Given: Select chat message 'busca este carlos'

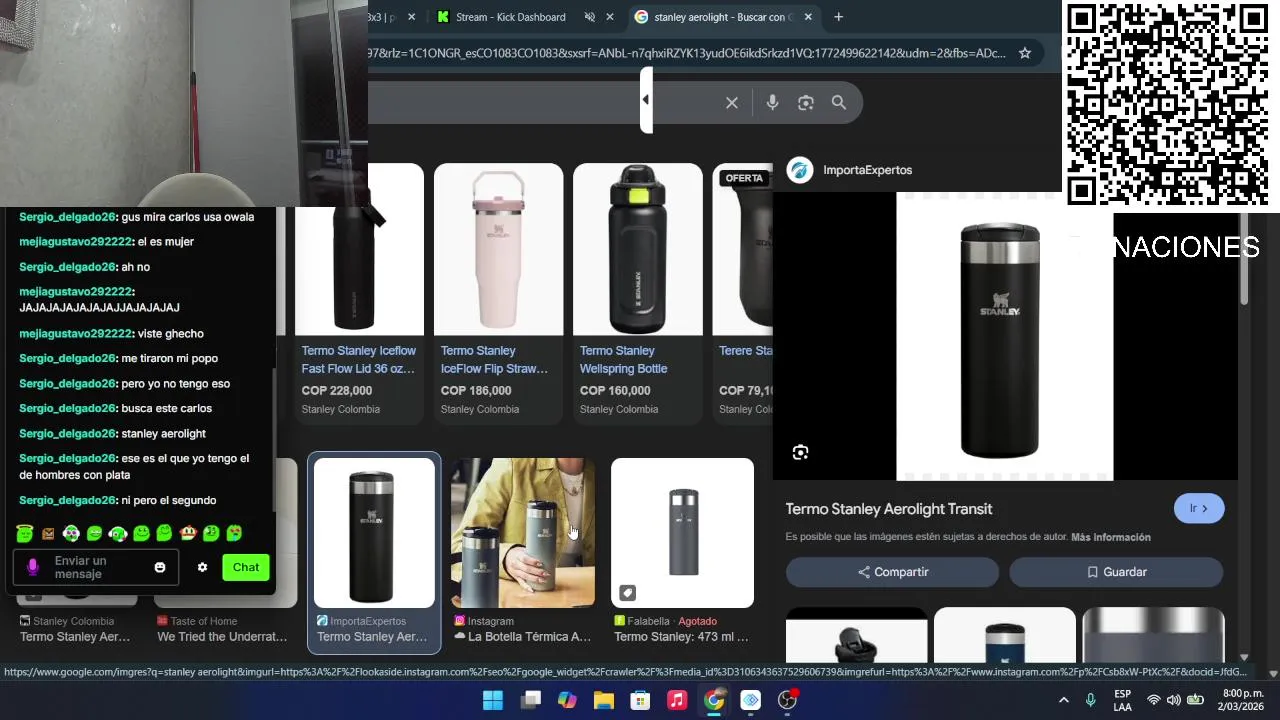Looking at the screenshot, I should [166, 409].
